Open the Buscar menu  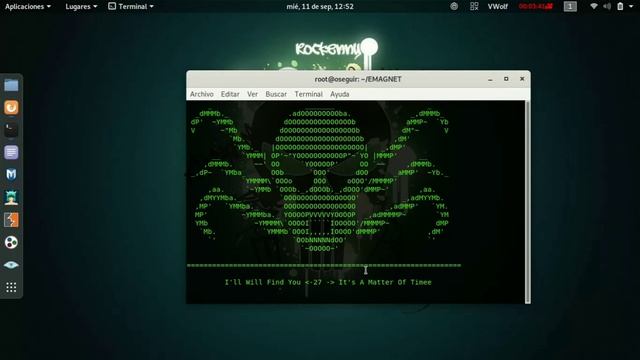276,94
